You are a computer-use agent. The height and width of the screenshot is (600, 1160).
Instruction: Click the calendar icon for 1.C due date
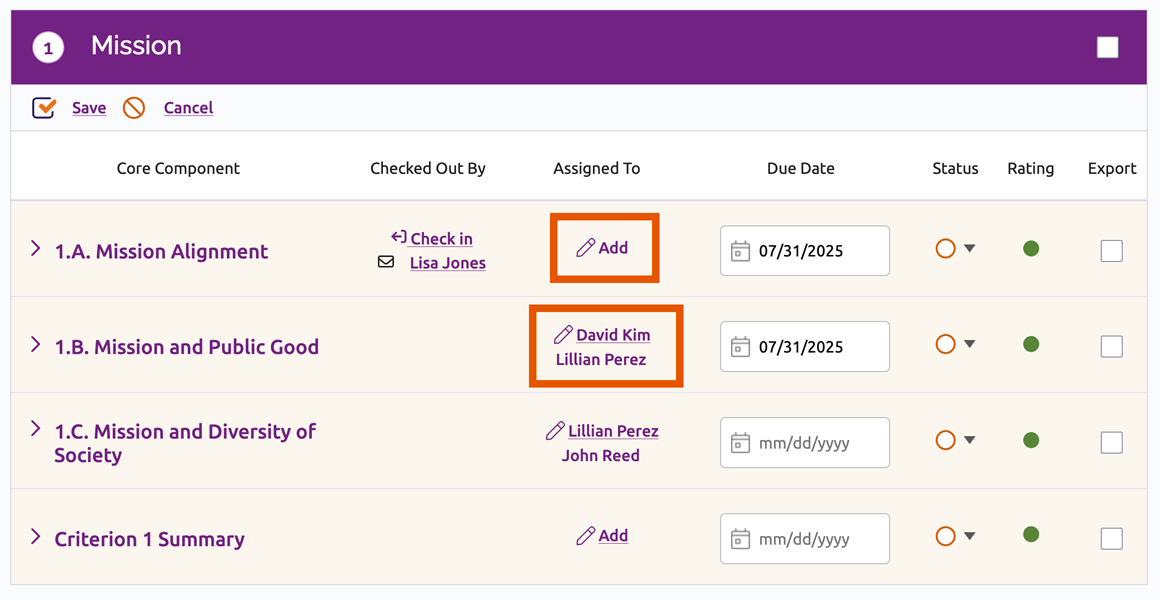739,442
